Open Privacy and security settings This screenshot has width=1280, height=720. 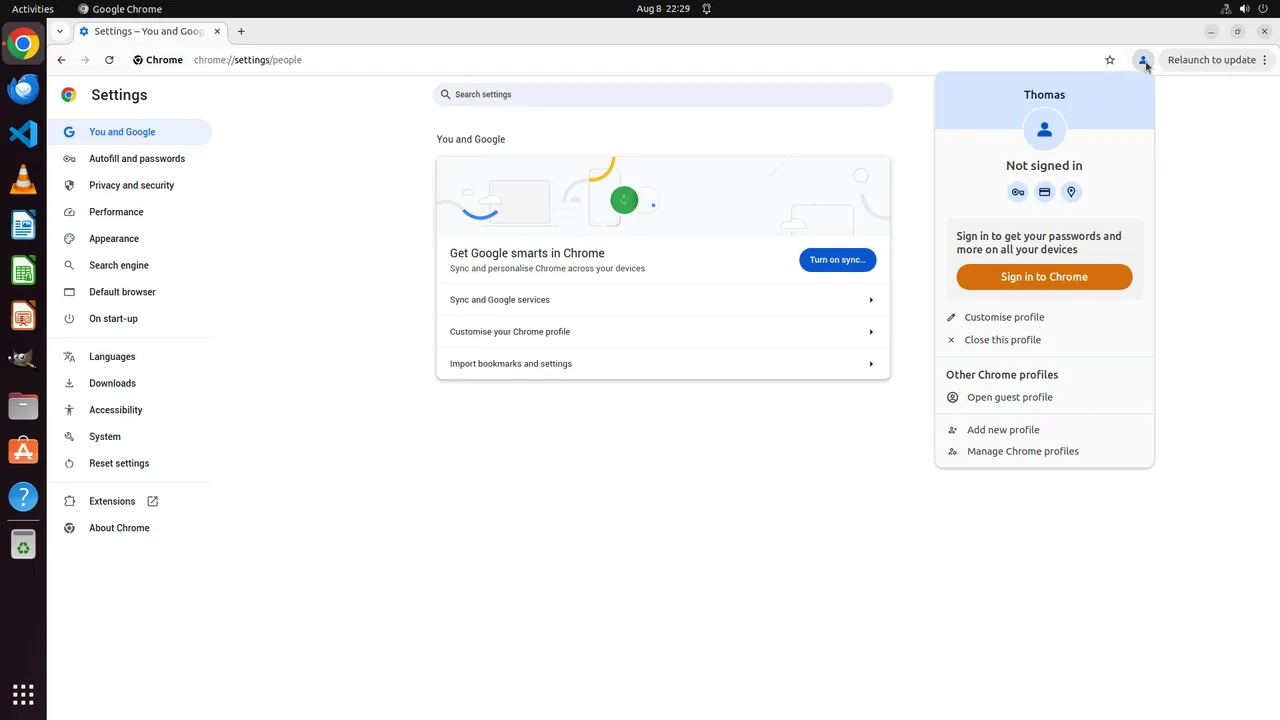coord(130,185)
